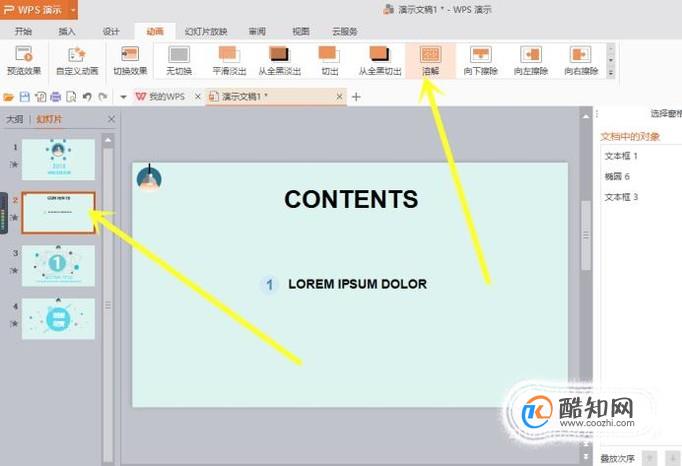Choose the 从全黑切出 cut from black transition
The width and height of the screenshot is (682, 466).
pyautogui.click(x=380, y=61)
